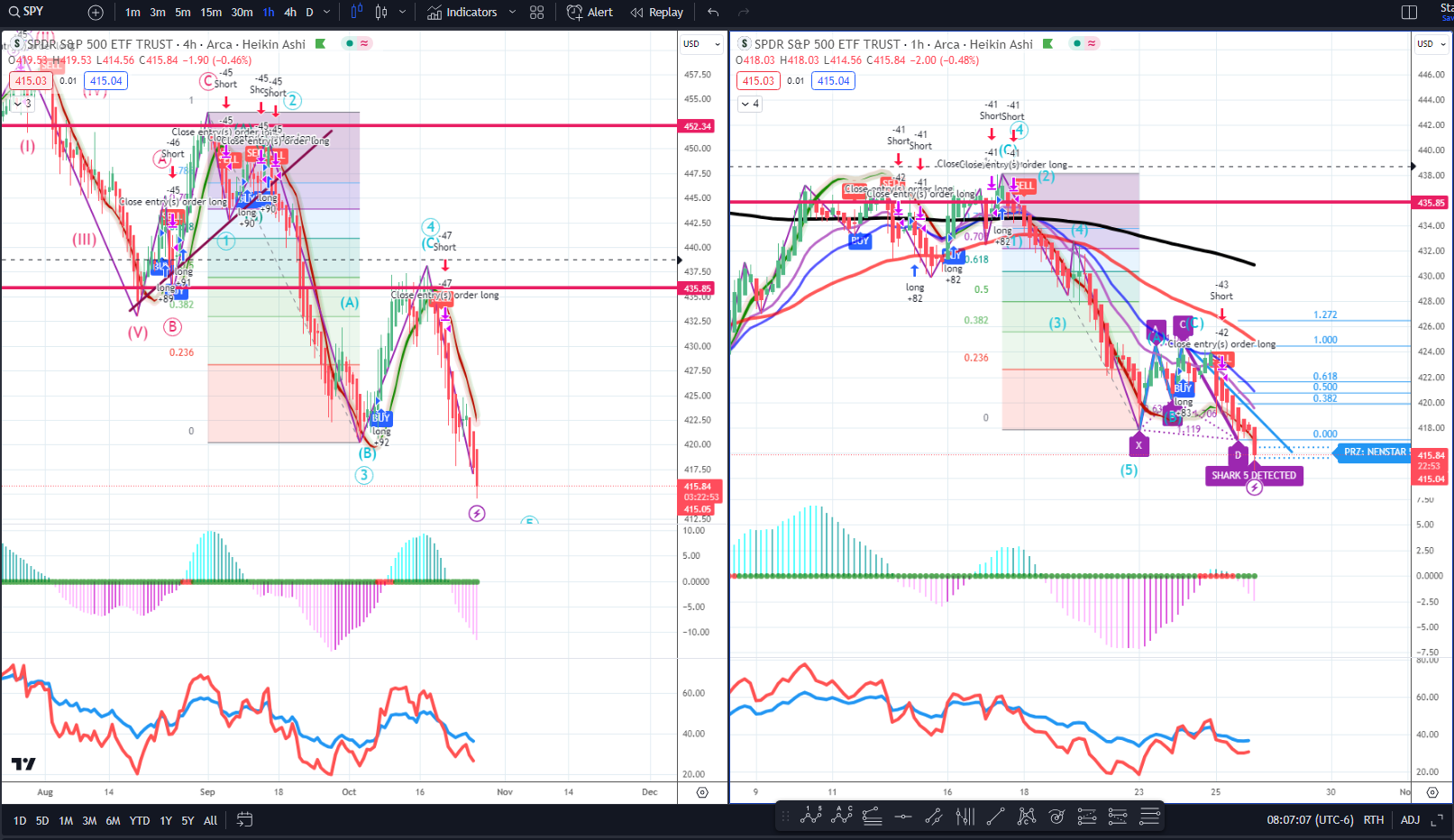Redo the last action
This screenshot has width=1454, height=840.
744,13
